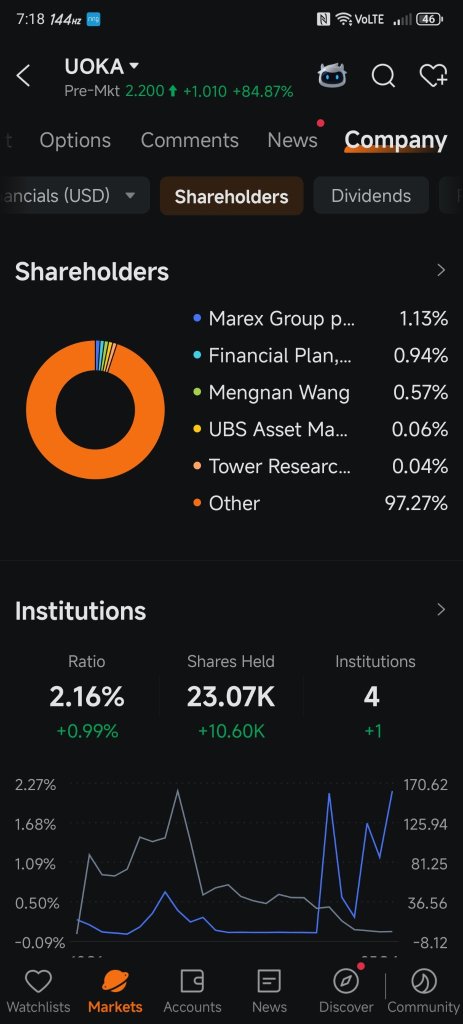This screenshot has width=463, height=1024.
Task: Open the top News tab
Action: pos(293,140)
